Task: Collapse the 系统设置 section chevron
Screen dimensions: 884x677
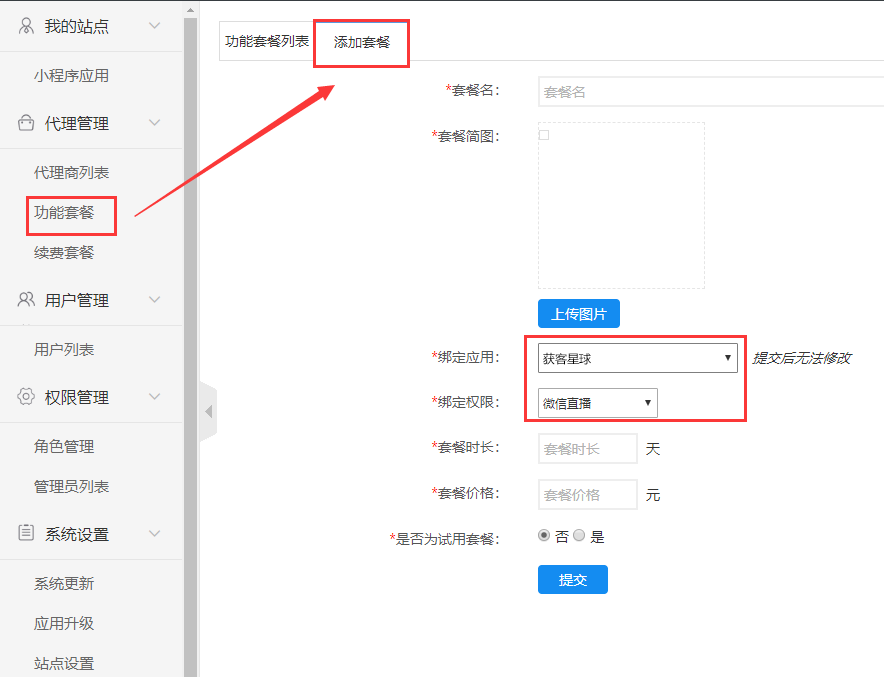Action: pos(154,534)
